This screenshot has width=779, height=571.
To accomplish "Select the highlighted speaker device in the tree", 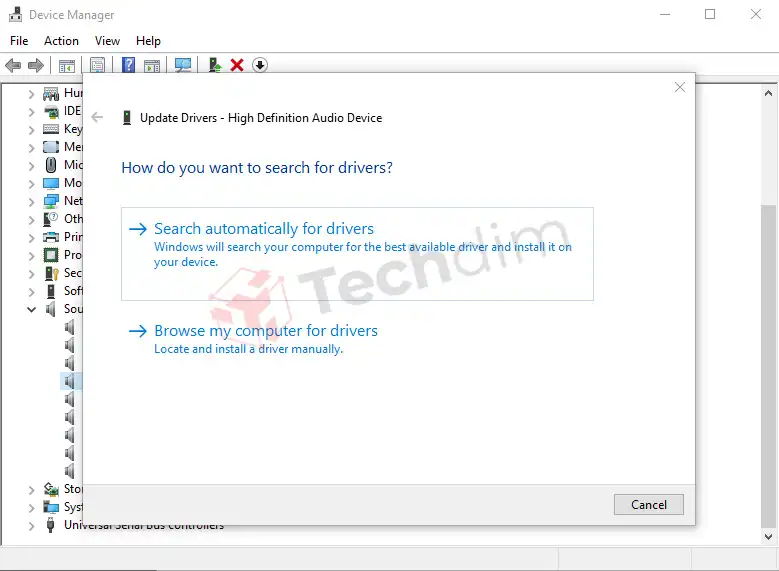I will tap(70, 381).
